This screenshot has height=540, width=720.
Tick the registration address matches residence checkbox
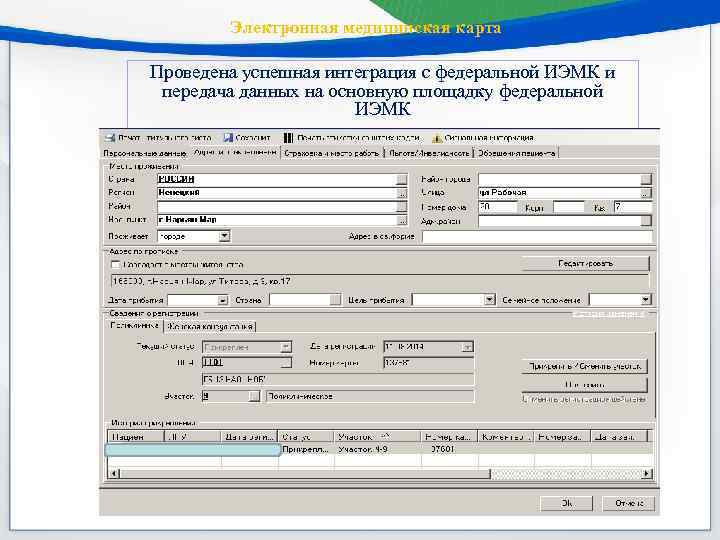tap(116, 265)
